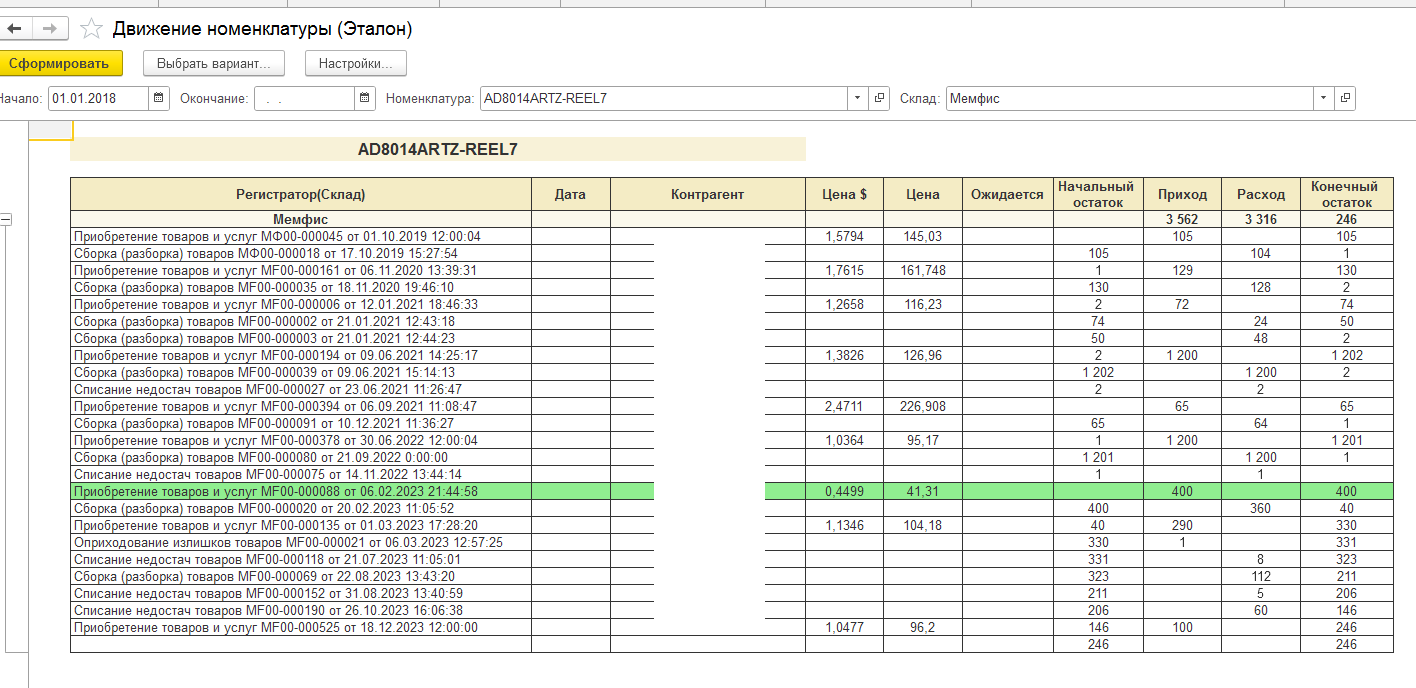Select row Списание недостач товаров MF00-000190
Screen dimensions: 1416x688
point(300,610)
